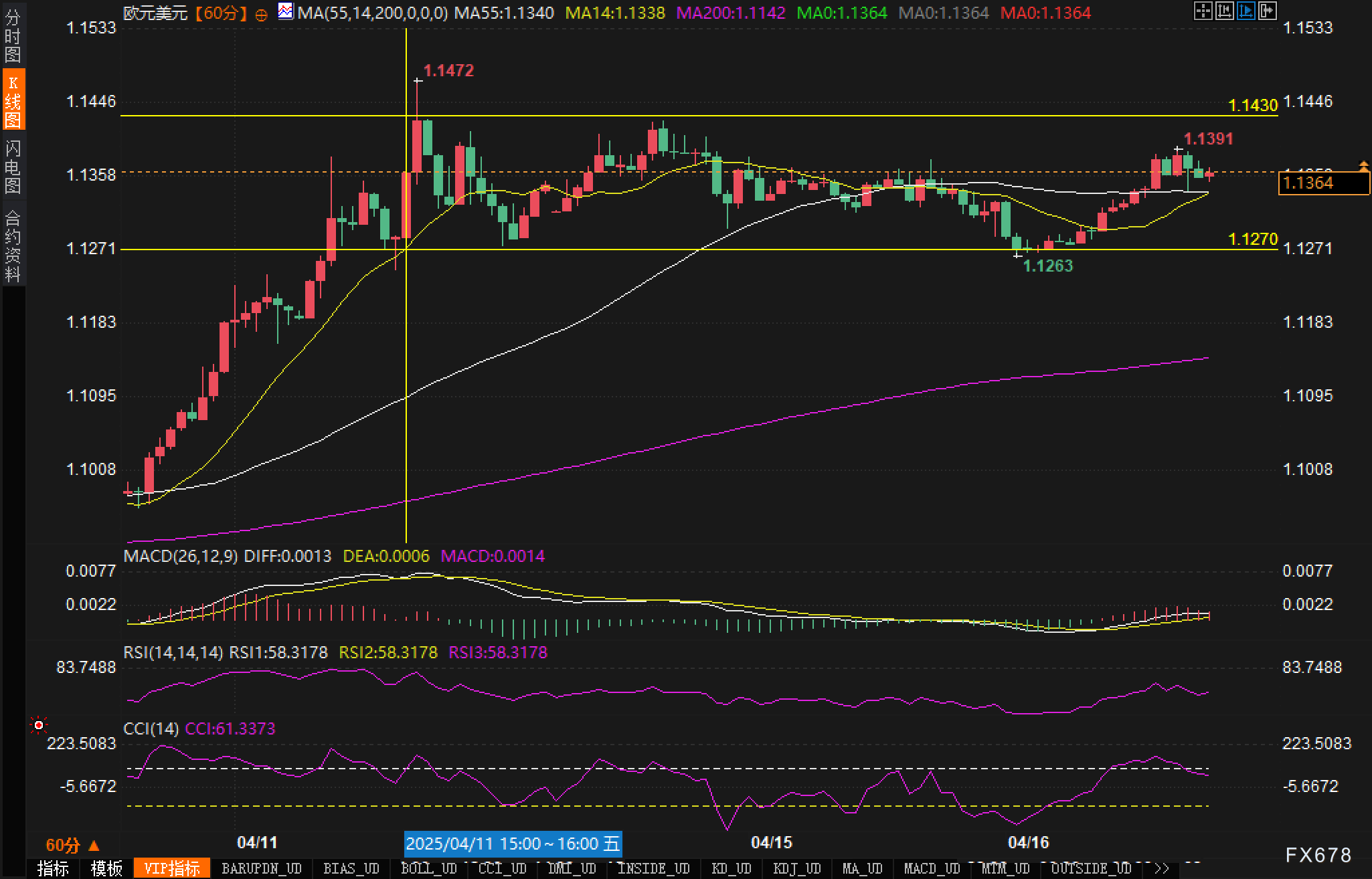1372x879 pixels.
Task: Open the 指标 menu at the bottom
Action: (x=54, y=868)
